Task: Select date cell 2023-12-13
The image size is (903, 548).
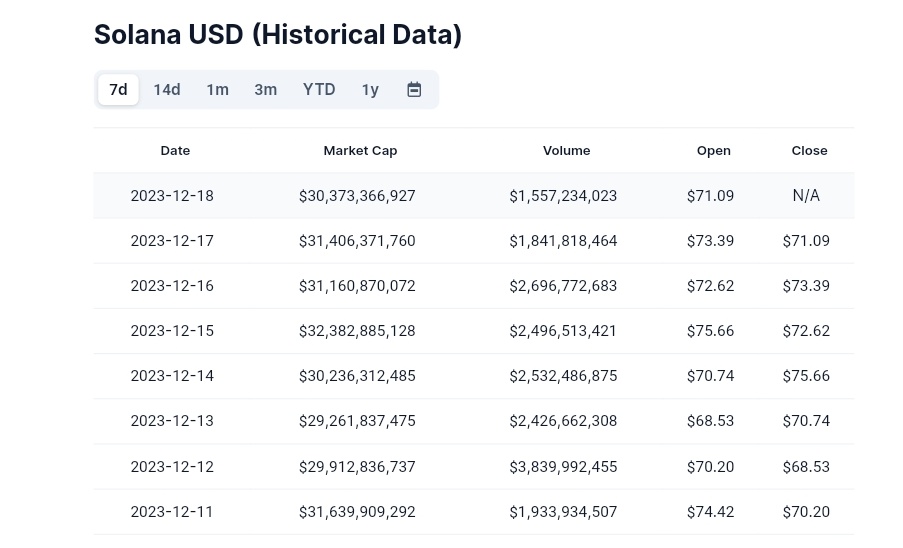Action: click(x=172, y=421)
